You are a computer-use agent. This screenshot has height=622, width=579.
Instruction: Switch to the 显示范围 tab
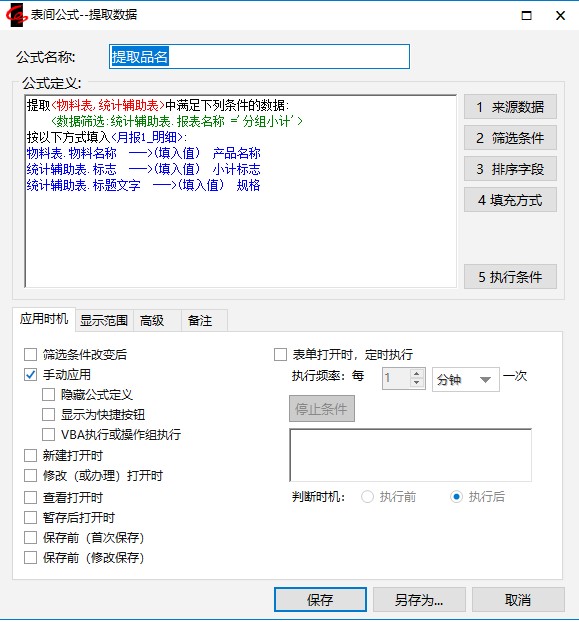pos(104,321)
